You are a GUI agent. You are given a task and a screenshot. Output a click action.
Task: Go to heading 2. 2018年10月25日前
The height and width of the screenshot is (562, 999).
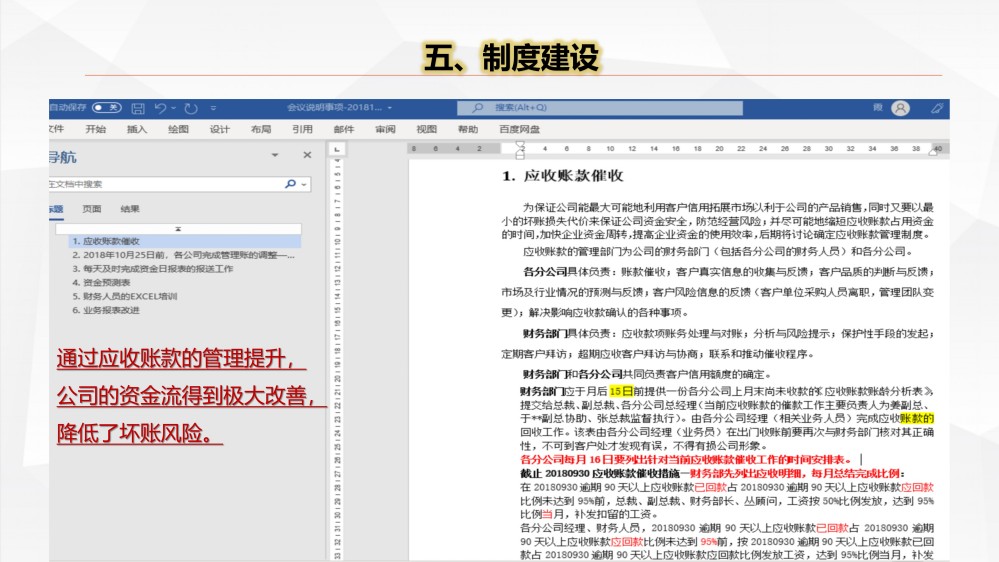(x=184, y=255)
